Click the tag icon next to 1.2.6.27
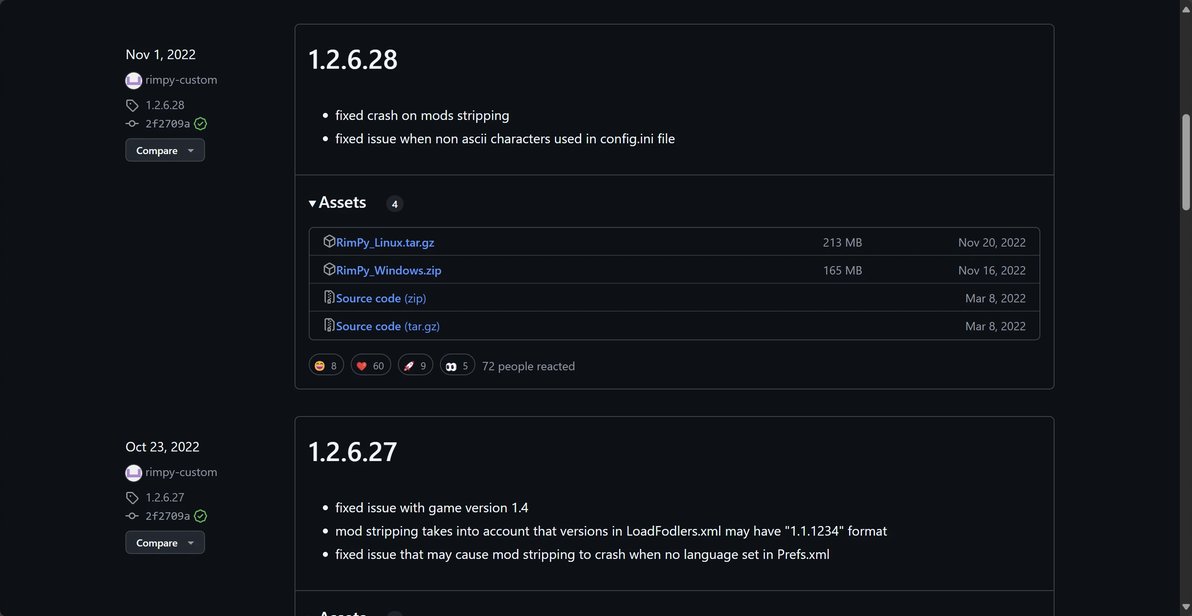This screenshot has height=616, width=1192. pyautogui.click(x=132, y=498)
